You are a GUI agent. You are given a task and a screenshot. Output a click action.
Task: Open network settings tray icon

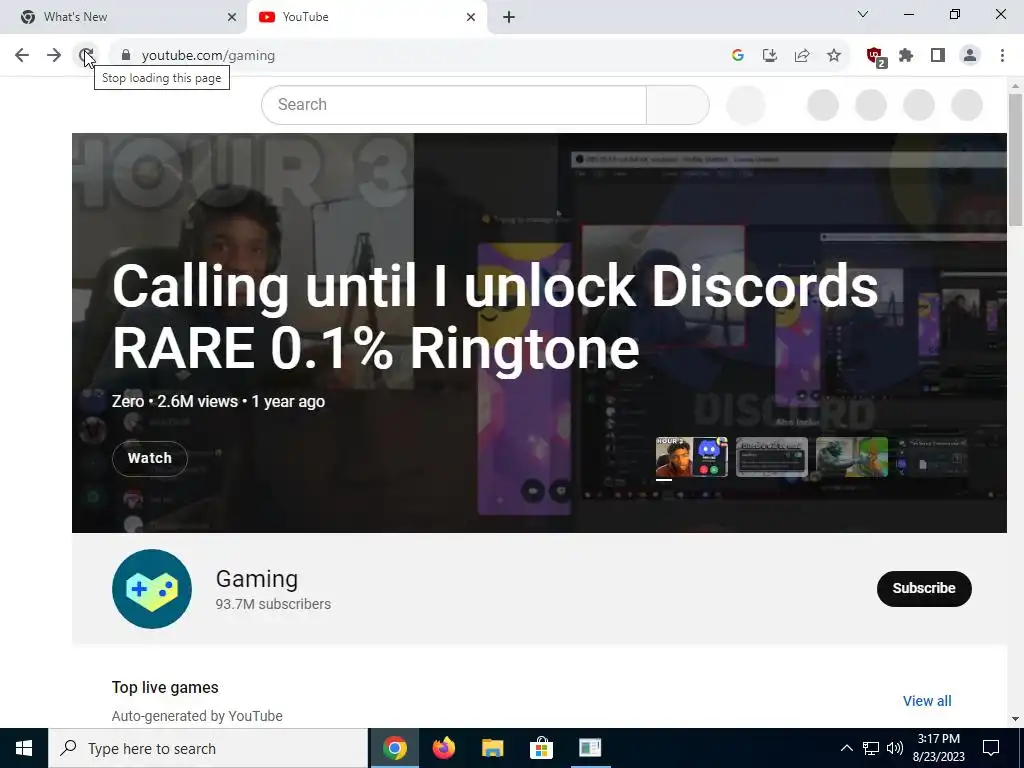pyautogui.click(x=871, y=748)
